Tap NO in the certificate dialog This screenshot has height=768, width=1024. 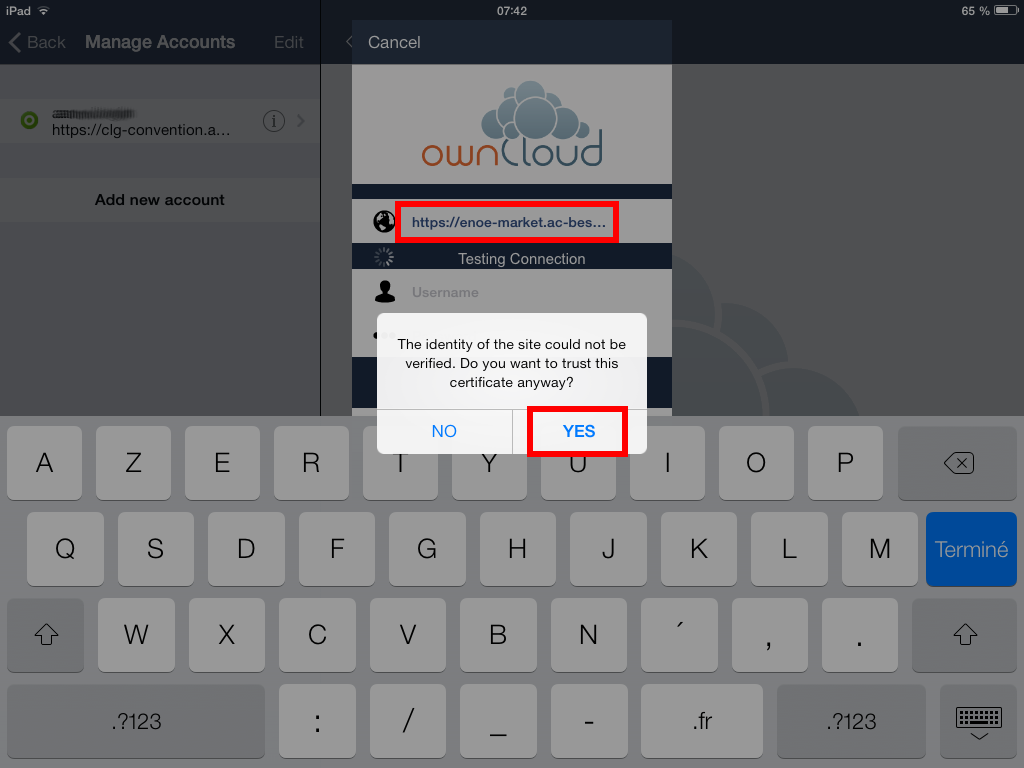[x=444, y=431]
